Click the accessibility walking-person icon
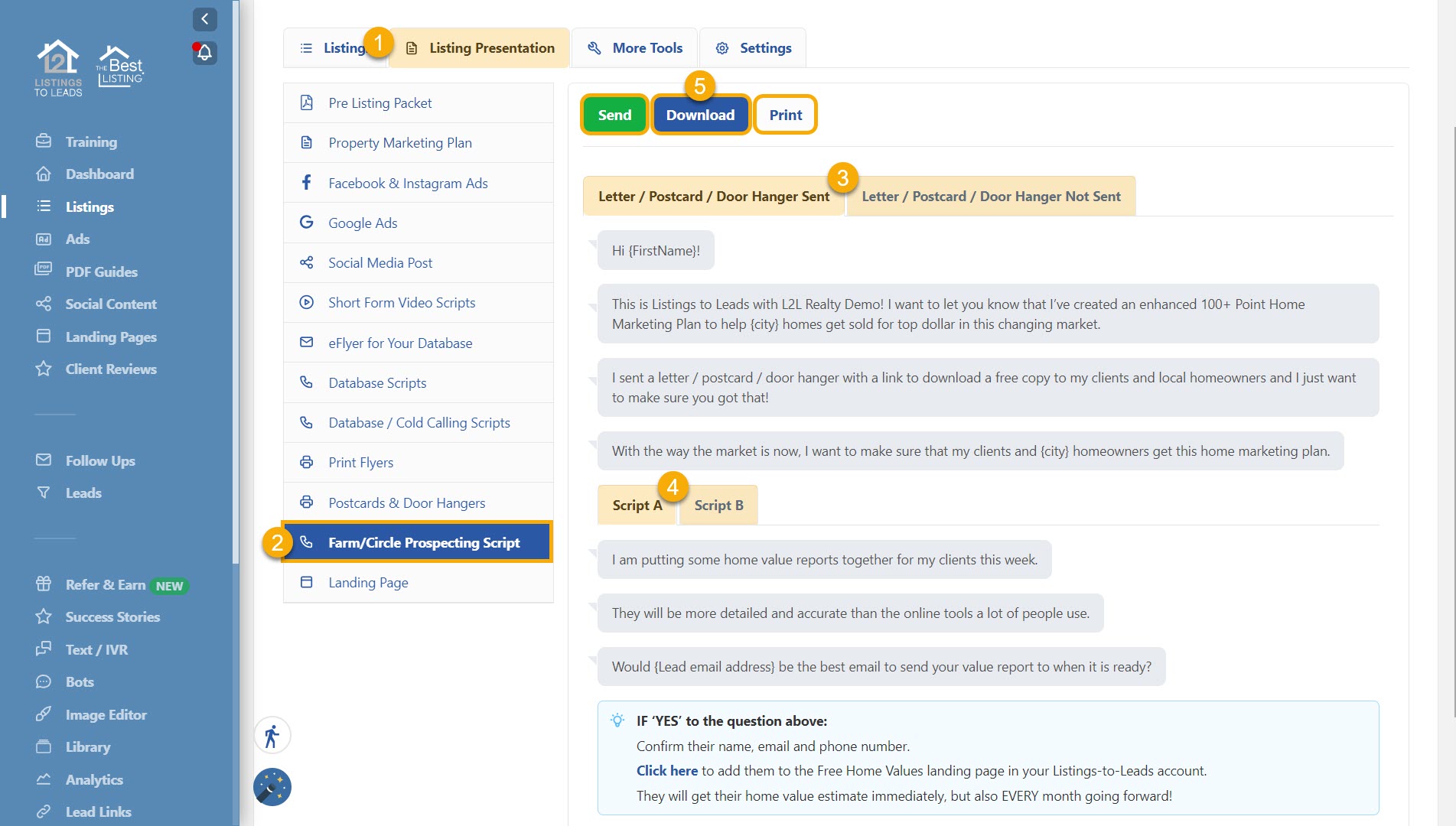This screenshot has height=826, width=1456. point(272,735)
